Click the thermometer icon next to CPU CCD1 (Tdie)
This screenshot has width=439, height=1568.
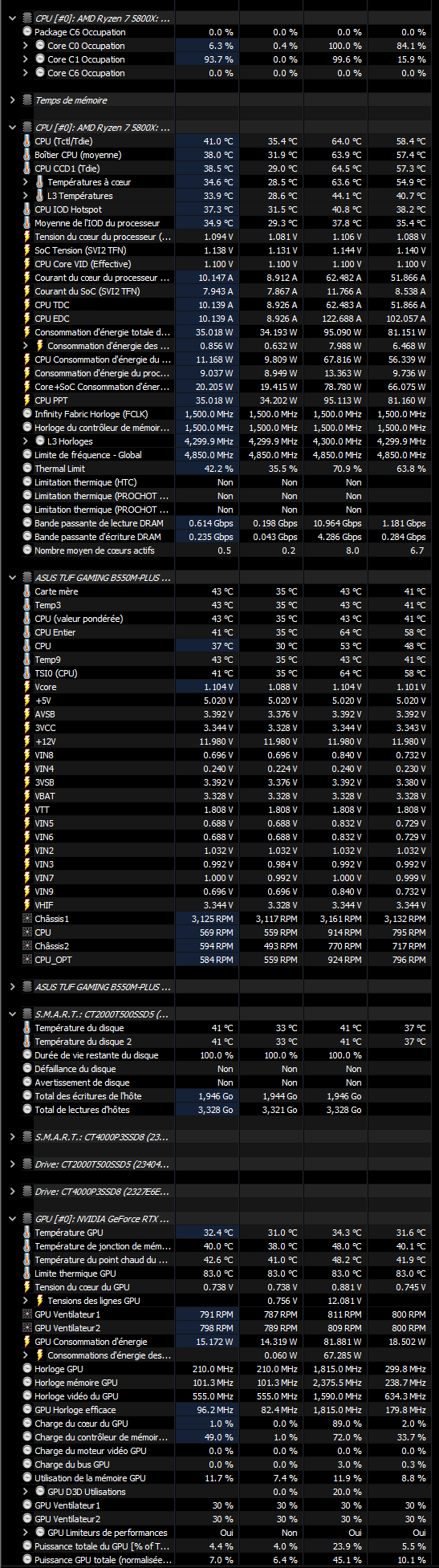[27, 169]
